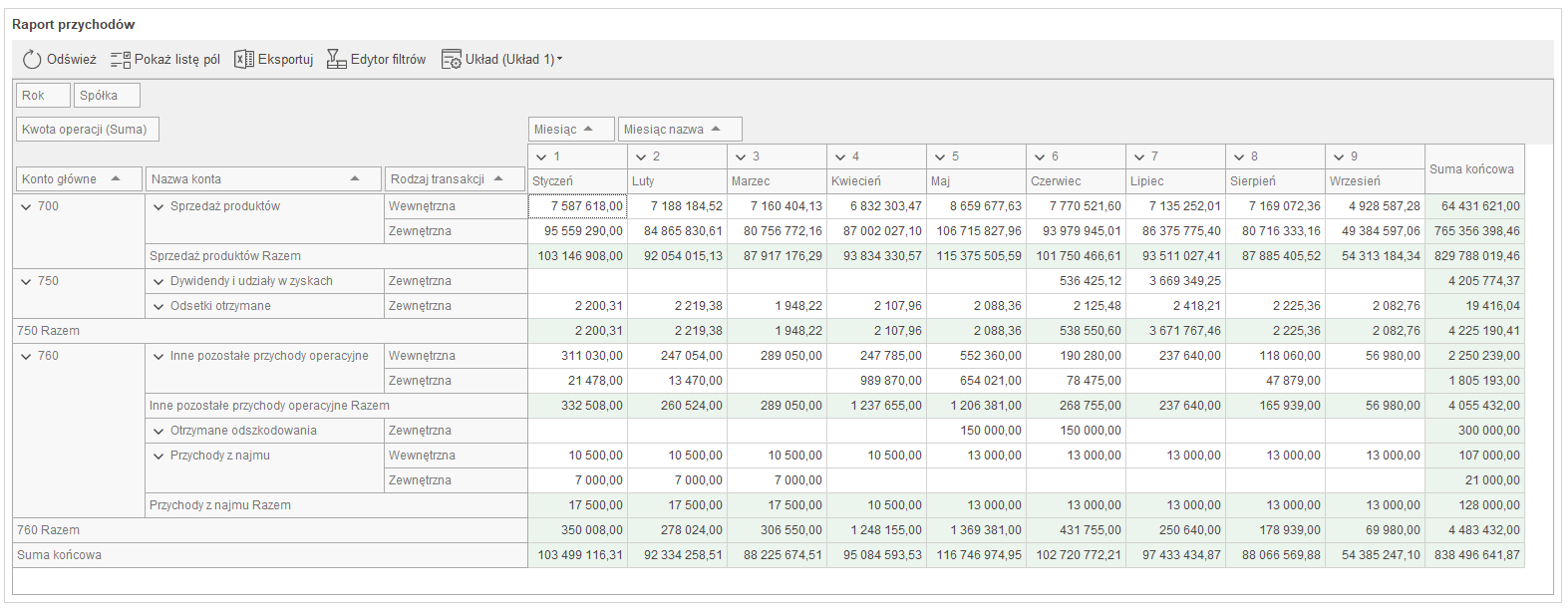Click the sort arrow on Rodzaj transakcji

[498, 178]
